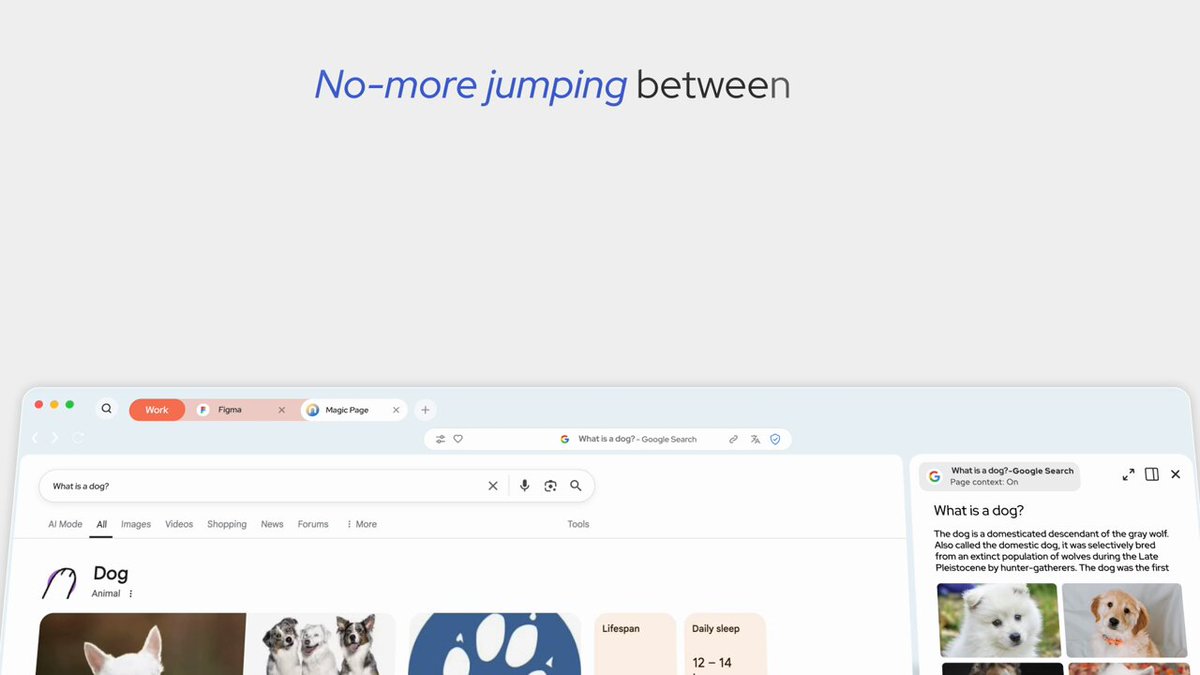Screen dimensions: 1200x675
Task: Open the News results tab
Action: 272,524
